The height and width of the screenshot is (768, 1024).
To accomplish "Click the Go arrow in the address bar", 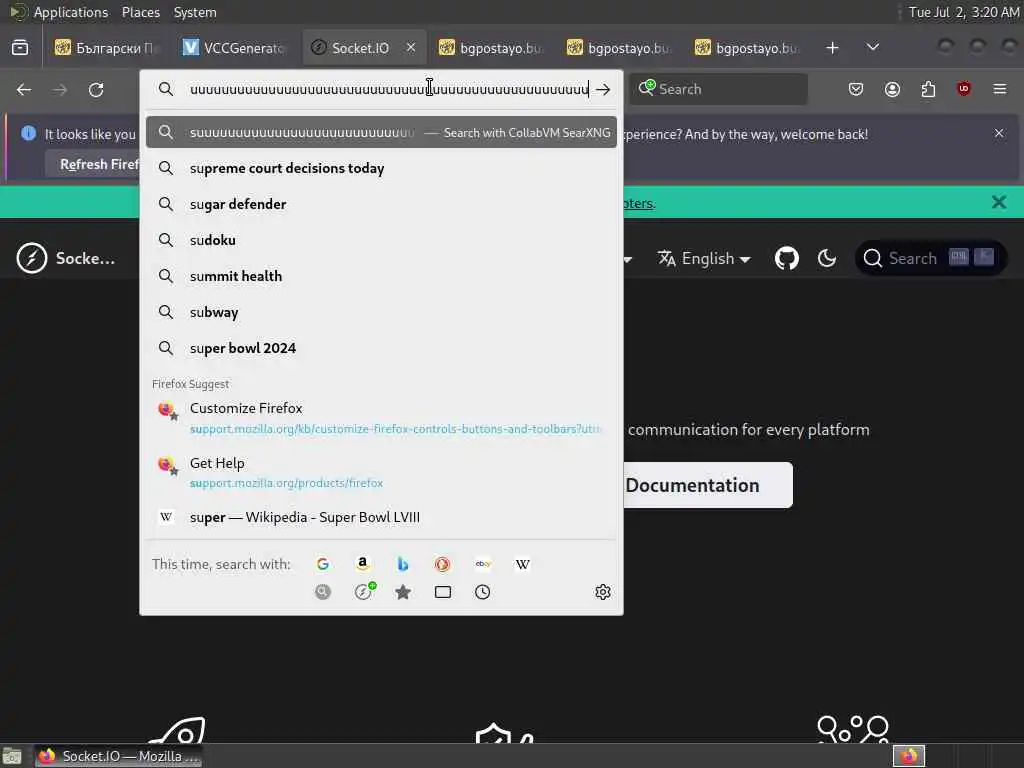I will click(x=603, y=89).
